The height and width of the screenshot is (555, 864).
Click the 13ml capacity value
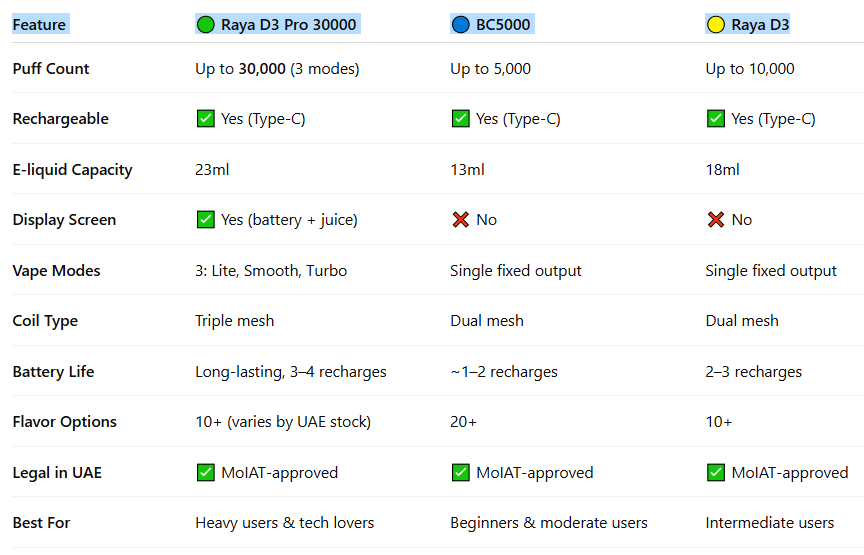pos(467,170)
